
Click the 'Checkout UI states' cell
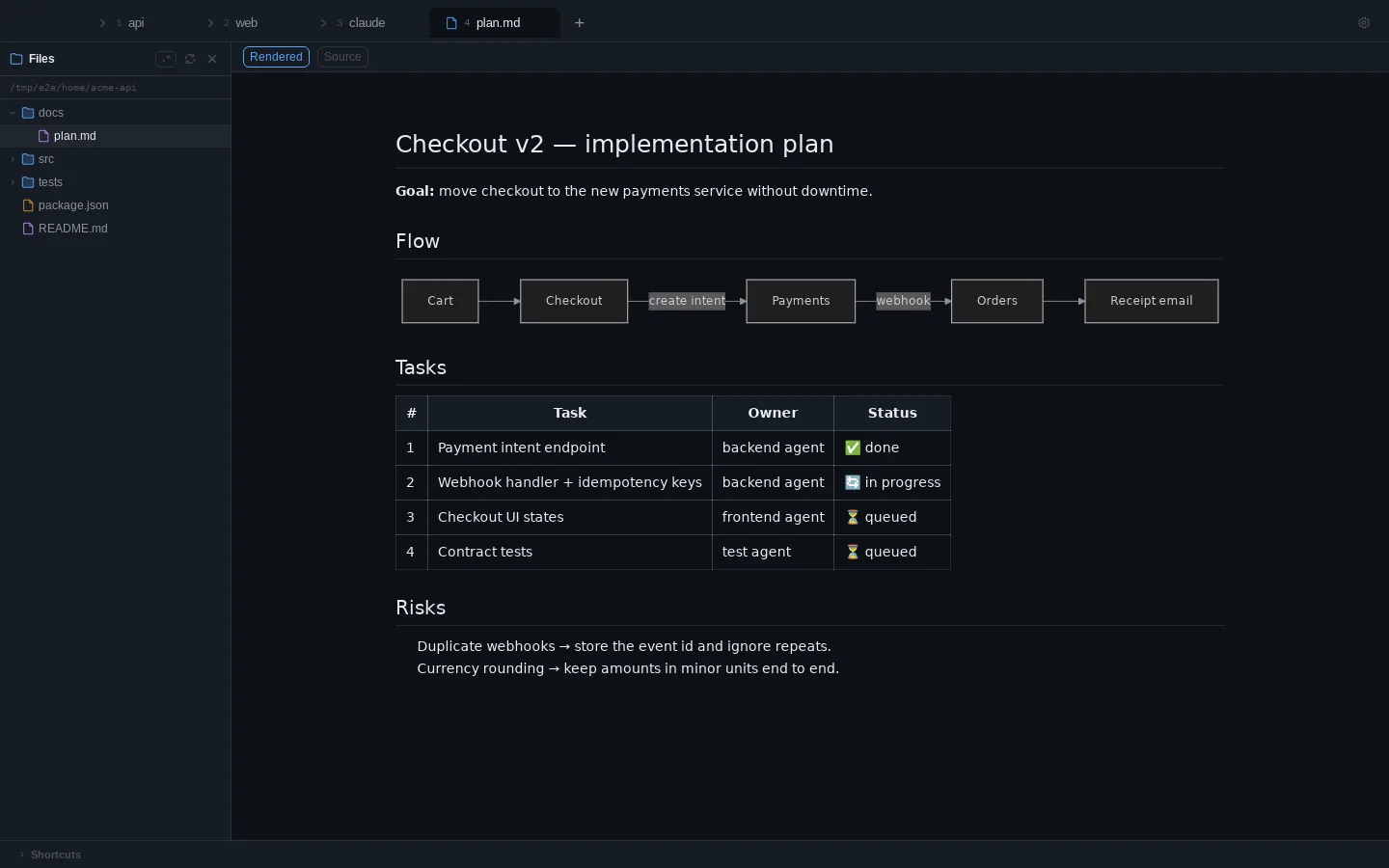pyautogui.click(x=570, y=517)
